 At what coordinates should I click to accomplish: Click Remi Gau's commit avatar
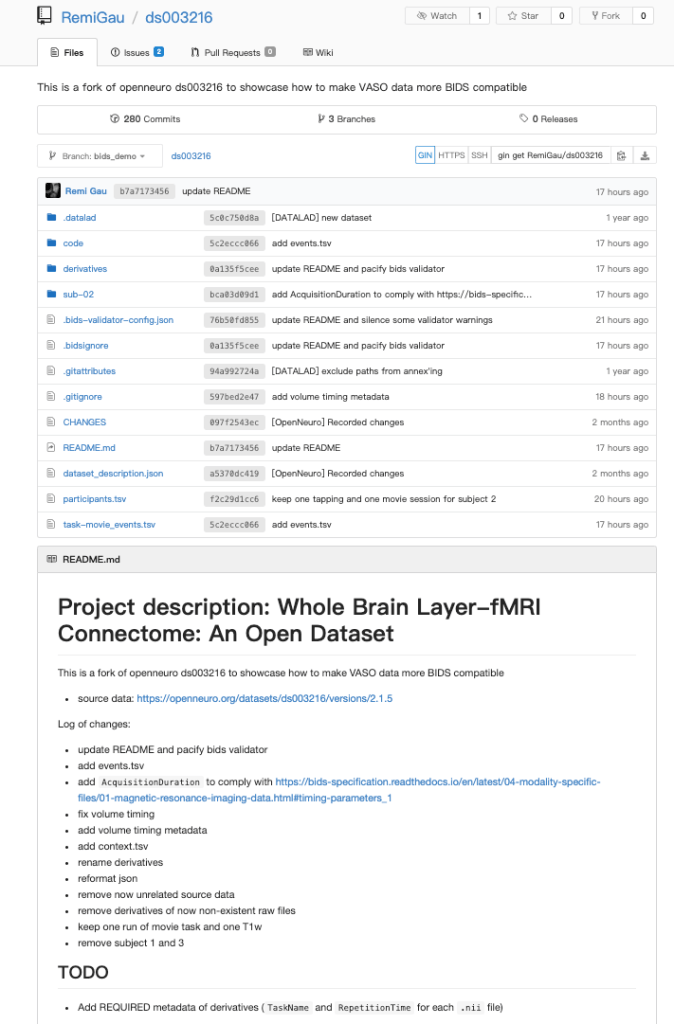(53, 191)
